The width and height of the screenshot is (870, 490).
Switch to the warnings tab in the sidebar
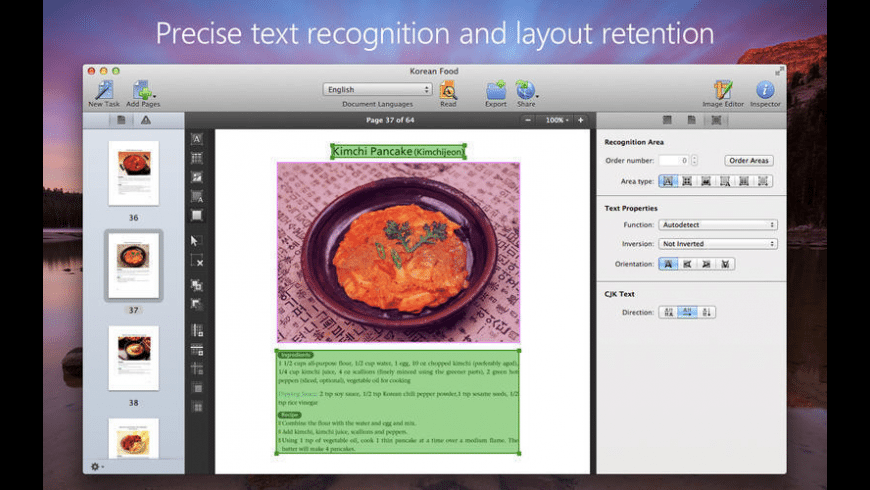[146, 120]
